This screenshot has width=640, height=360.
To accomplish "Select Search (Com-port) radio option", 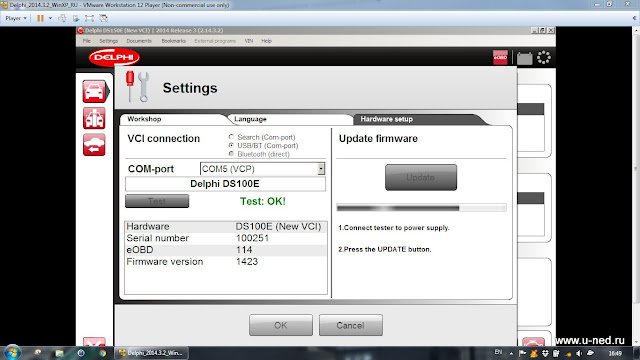I will 231,137.
